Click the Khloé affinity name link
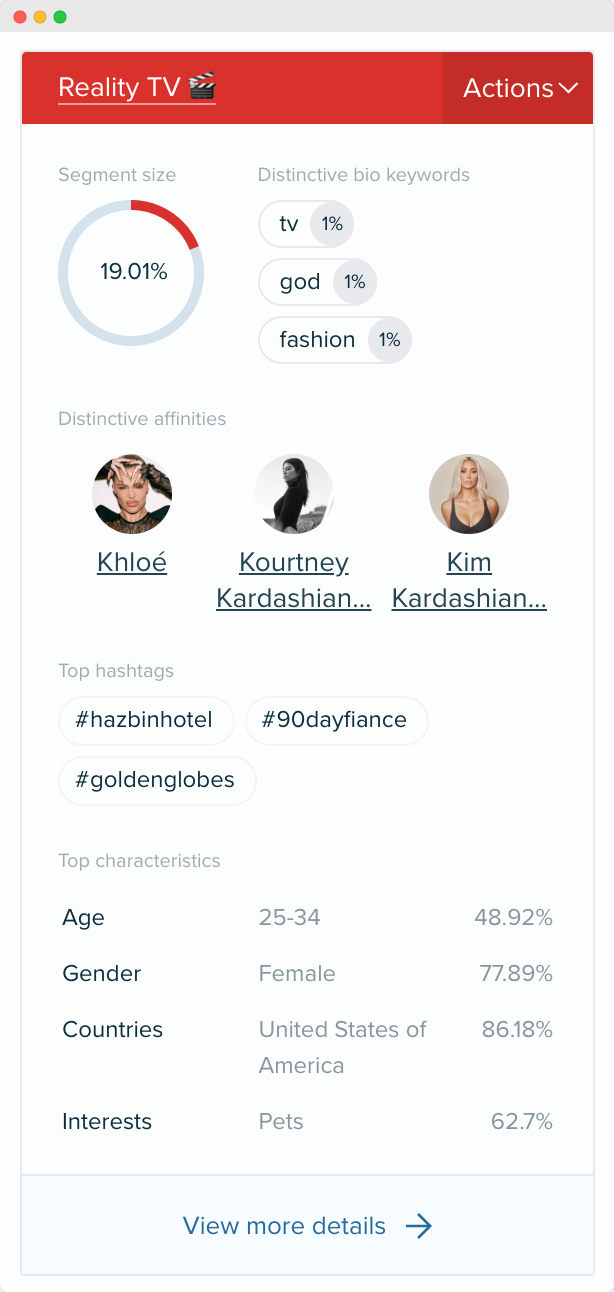 132,563
